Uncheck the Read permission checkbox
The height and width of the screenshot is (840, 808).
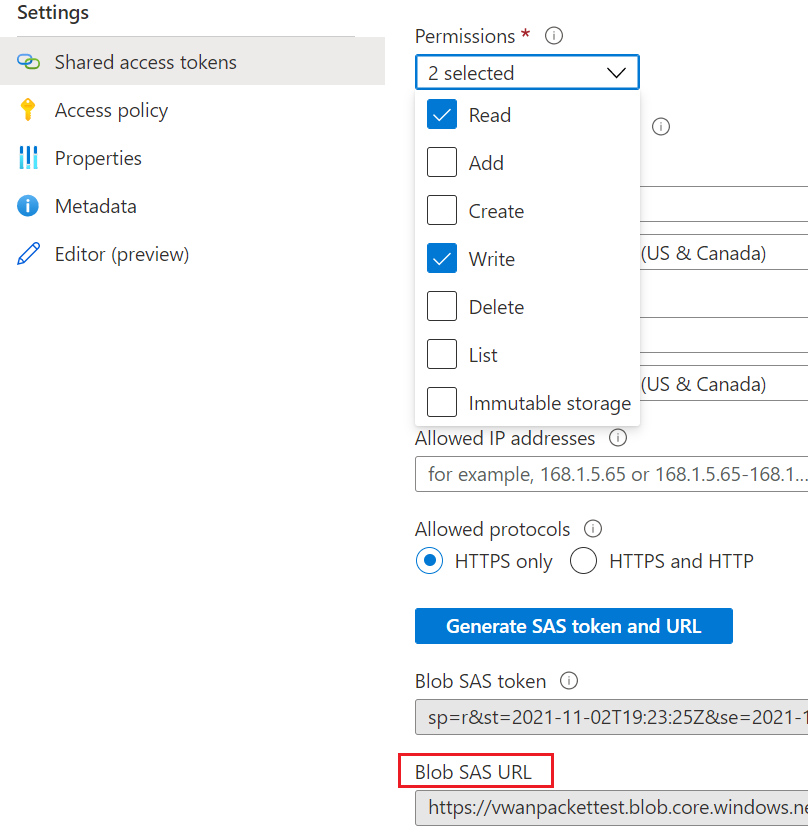[442, 115]
